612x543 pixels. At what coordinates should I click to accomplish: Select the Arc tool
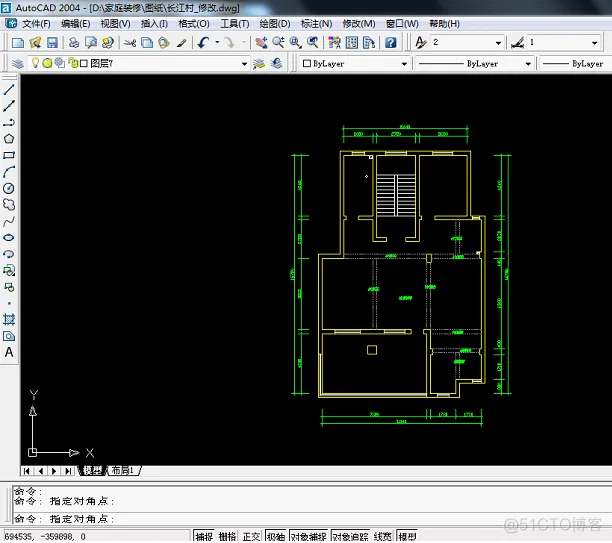9,171
